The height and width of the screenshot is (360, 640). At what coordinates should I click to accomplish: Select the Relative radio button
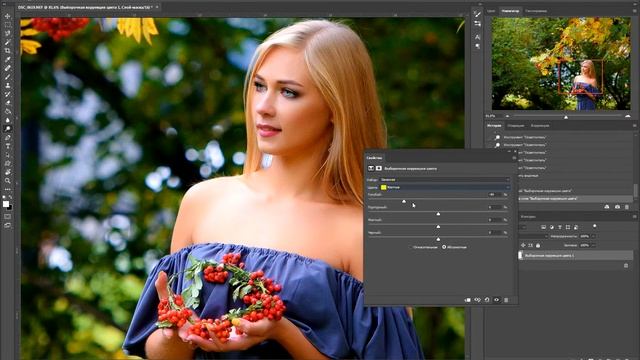(410, 247)
